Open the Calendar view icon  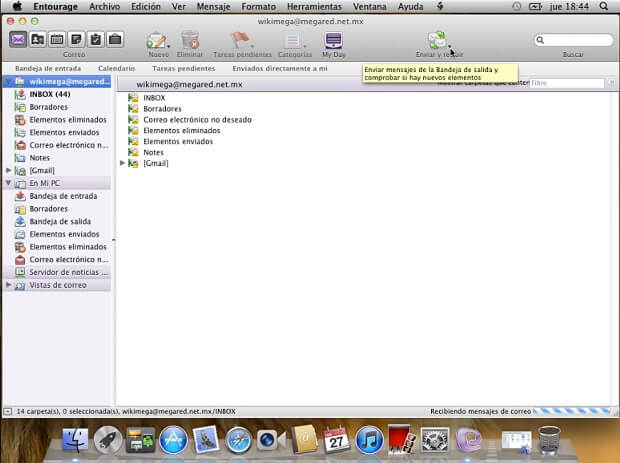pyautogui.click(x=57, y=40)
